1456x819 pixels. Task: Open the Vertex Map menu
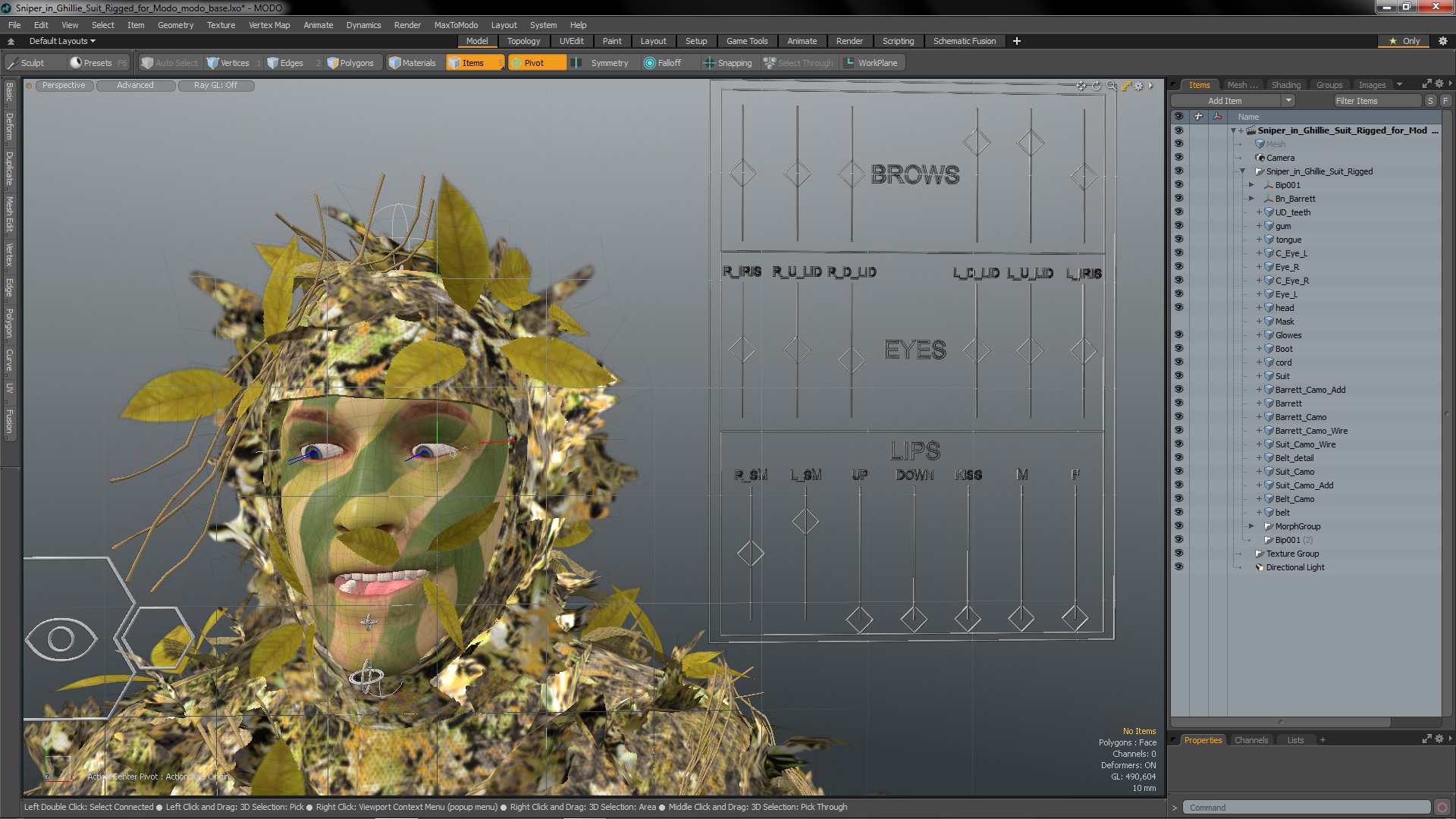click(x=269, y=25)
